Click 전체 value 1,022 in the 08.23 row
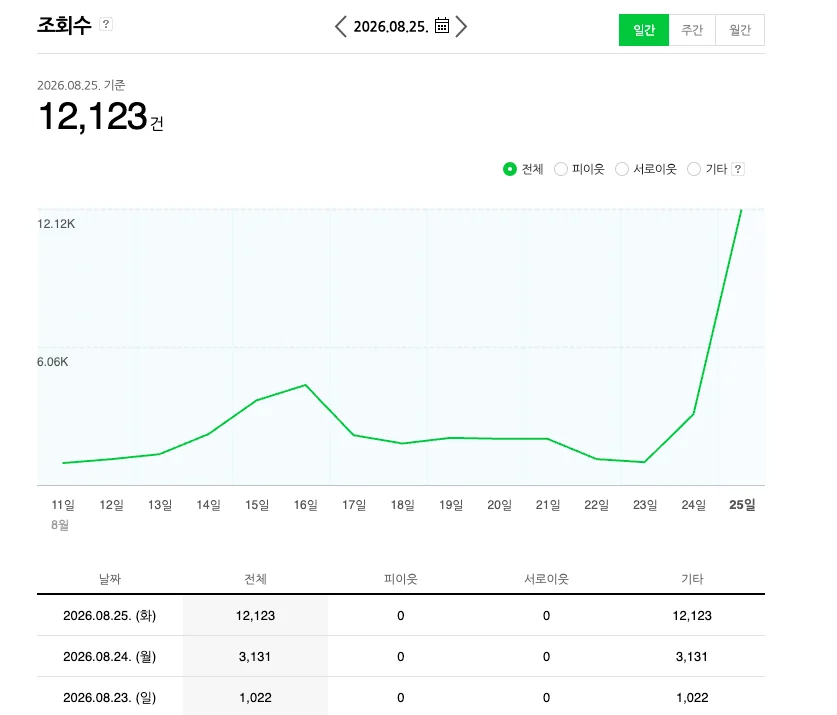 coord(255,697)
